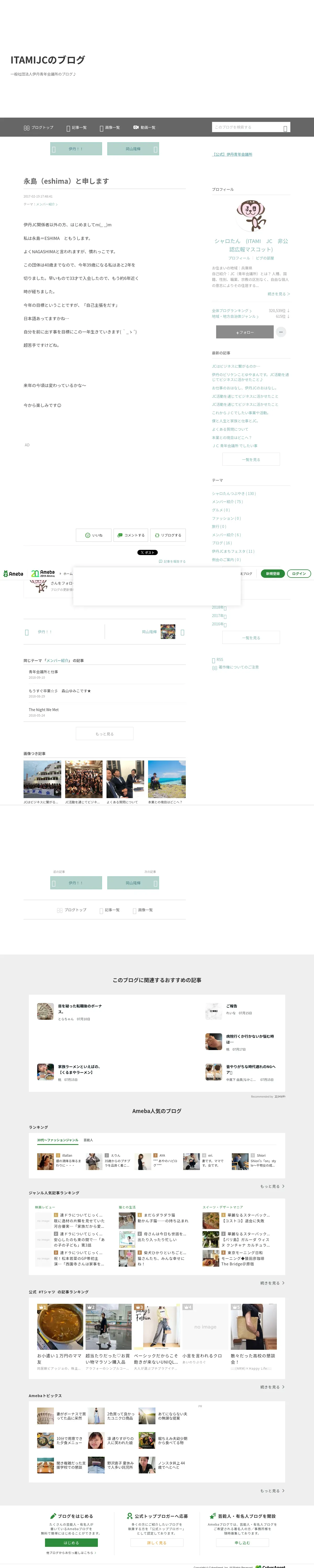Open the JCはビジネスに繋がる ship photo thumbnail

[x=42, y=779]
